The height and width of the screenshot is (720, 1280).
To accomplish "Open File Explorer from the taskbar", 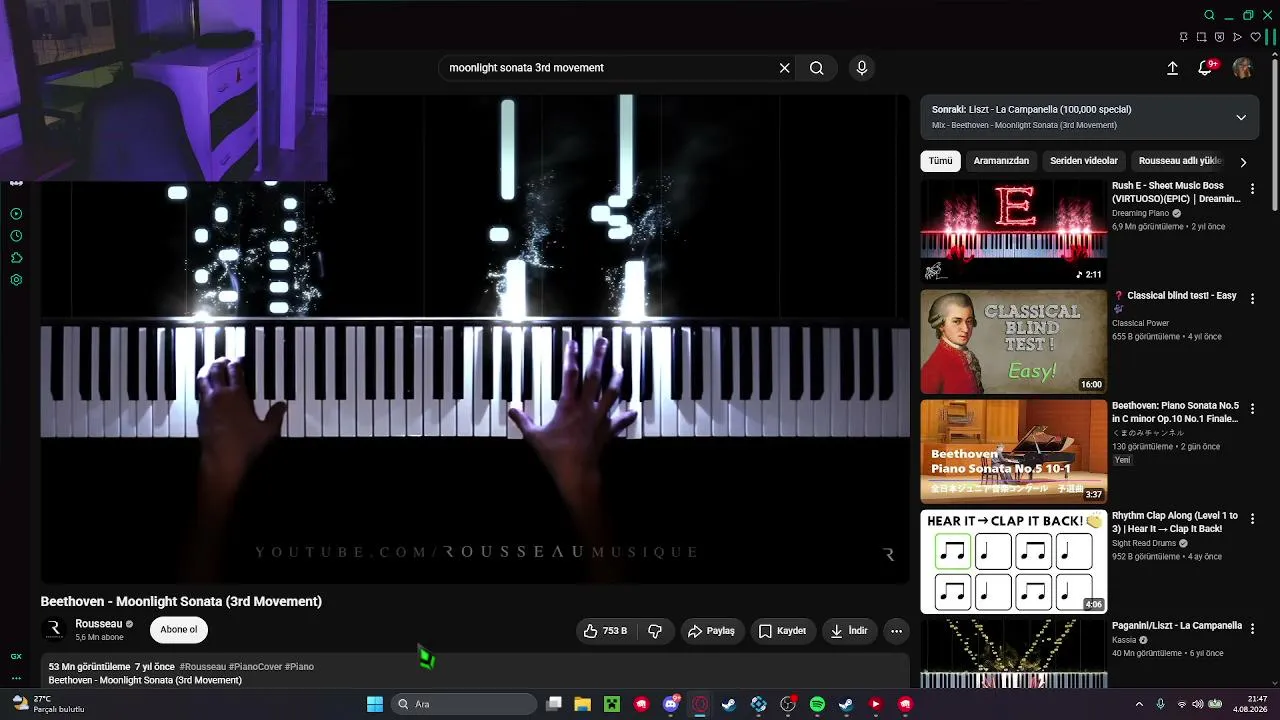I will coord(583,704).
